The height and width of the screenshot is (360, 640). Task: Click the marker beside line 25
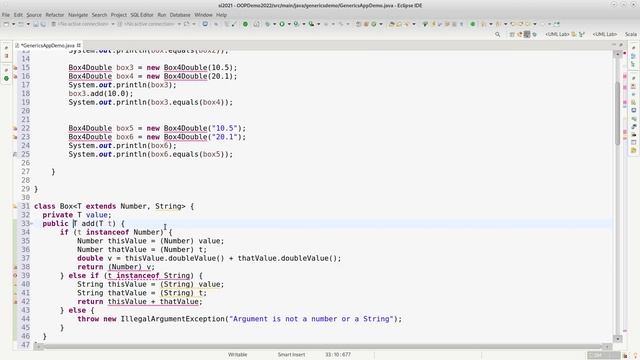[x=15, y=154]
